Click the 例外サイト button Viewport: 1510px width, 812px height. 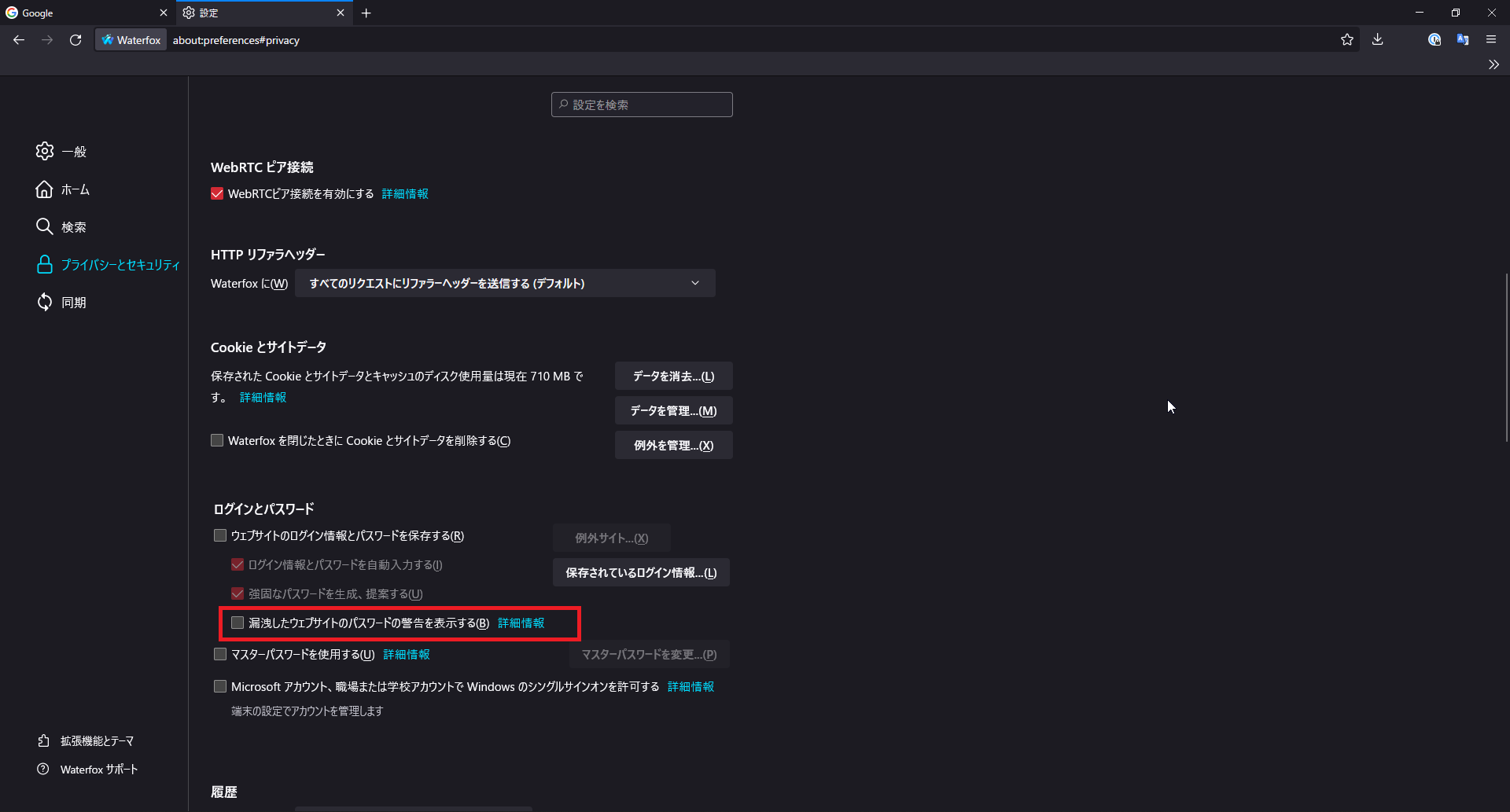612,538
